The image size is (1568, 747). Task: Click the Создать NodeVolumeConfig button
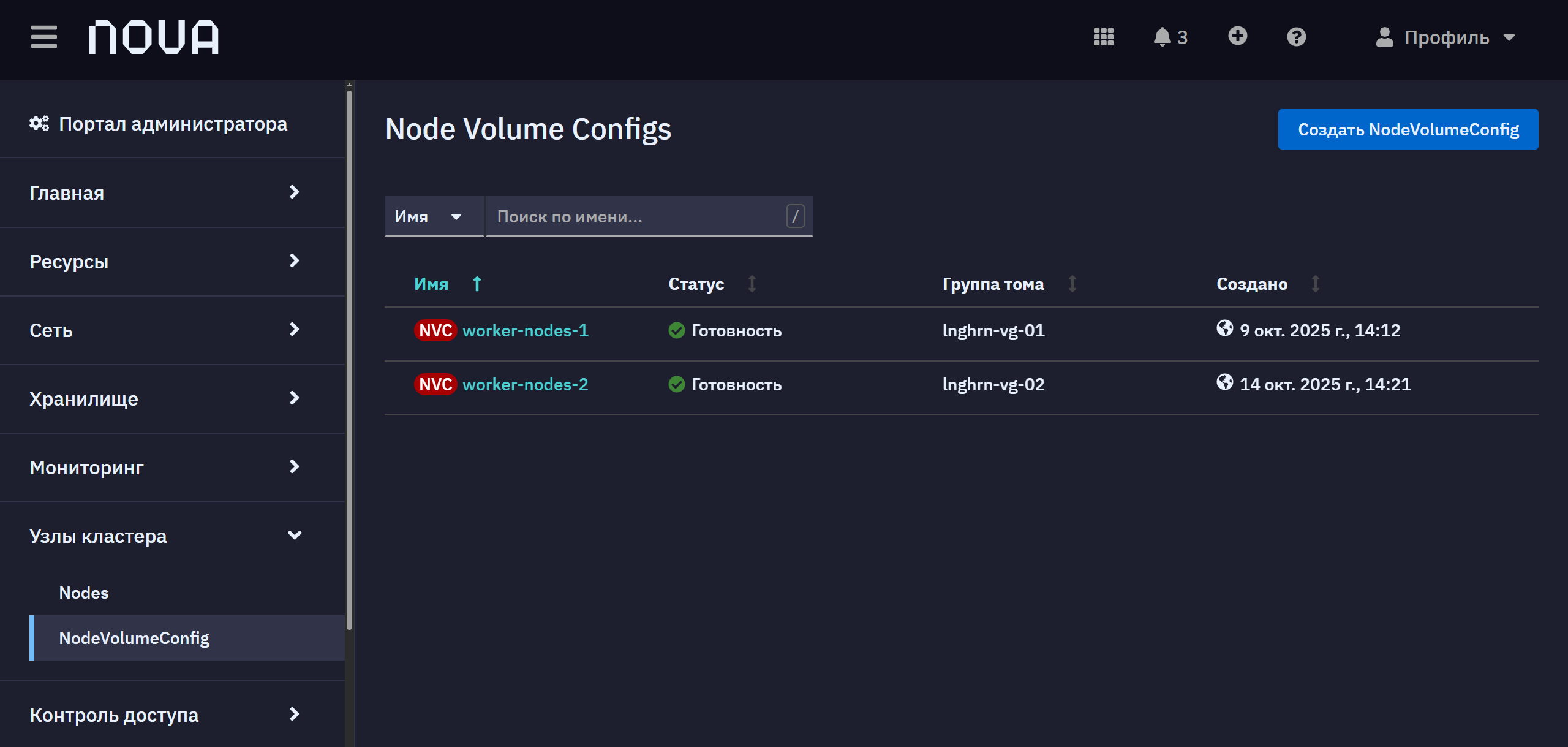(x=1408, y=129)
